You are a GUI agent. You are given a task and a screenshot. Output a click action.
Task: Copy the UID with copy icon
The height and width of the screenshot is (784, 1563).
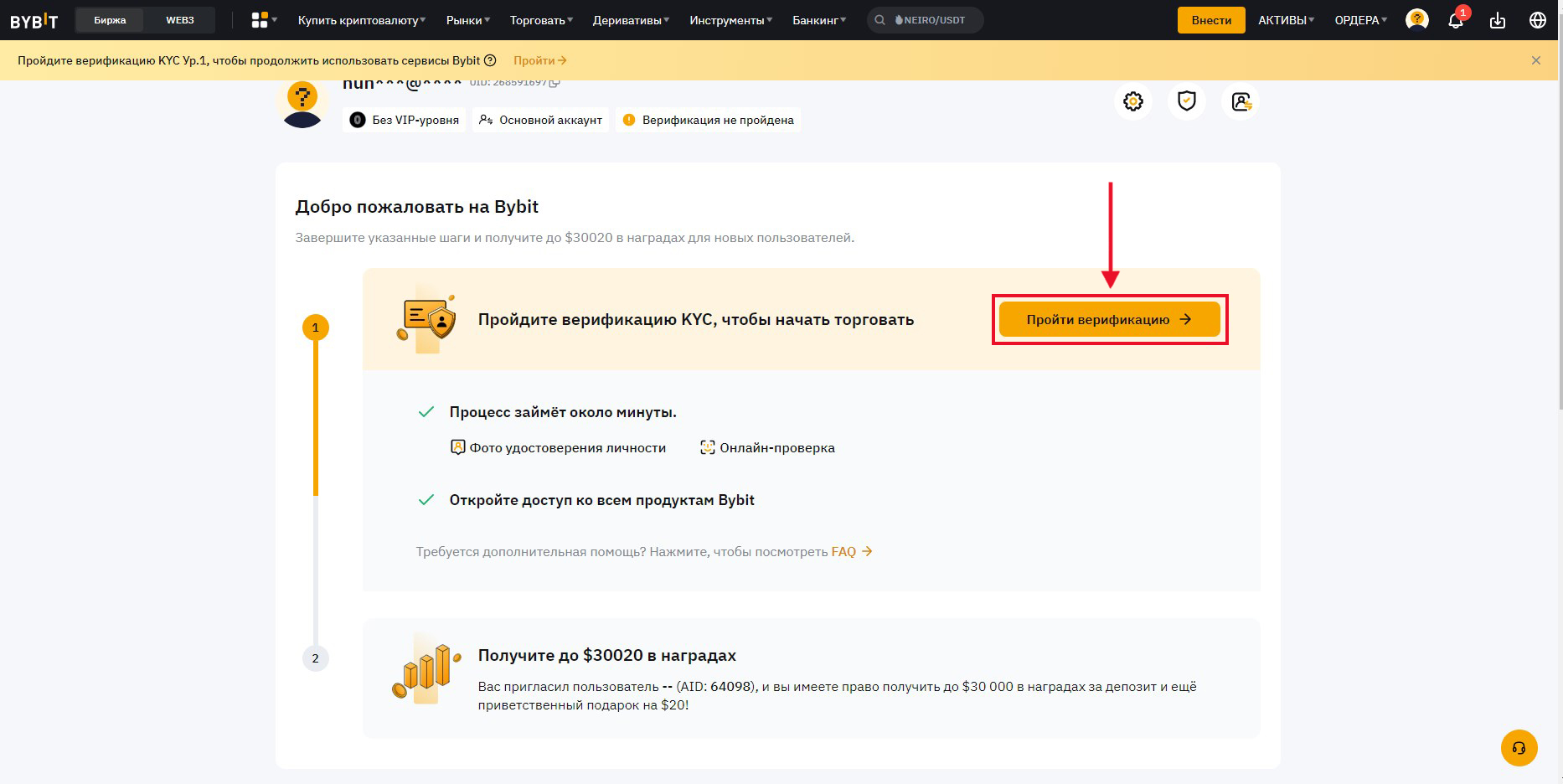click(555, 82)
